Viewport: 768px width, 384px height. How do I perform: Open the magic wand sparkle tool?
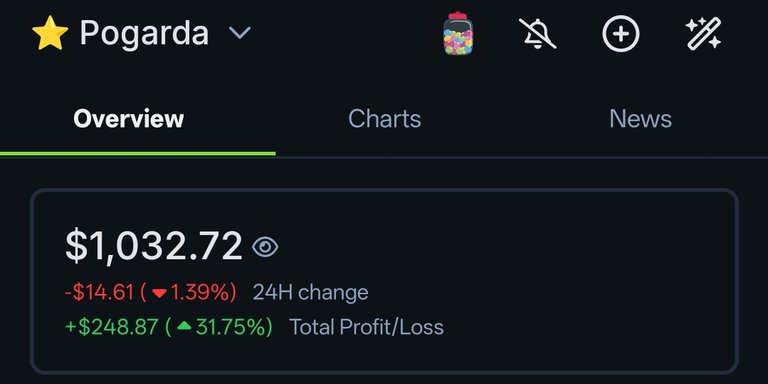(x=703, y=33)
